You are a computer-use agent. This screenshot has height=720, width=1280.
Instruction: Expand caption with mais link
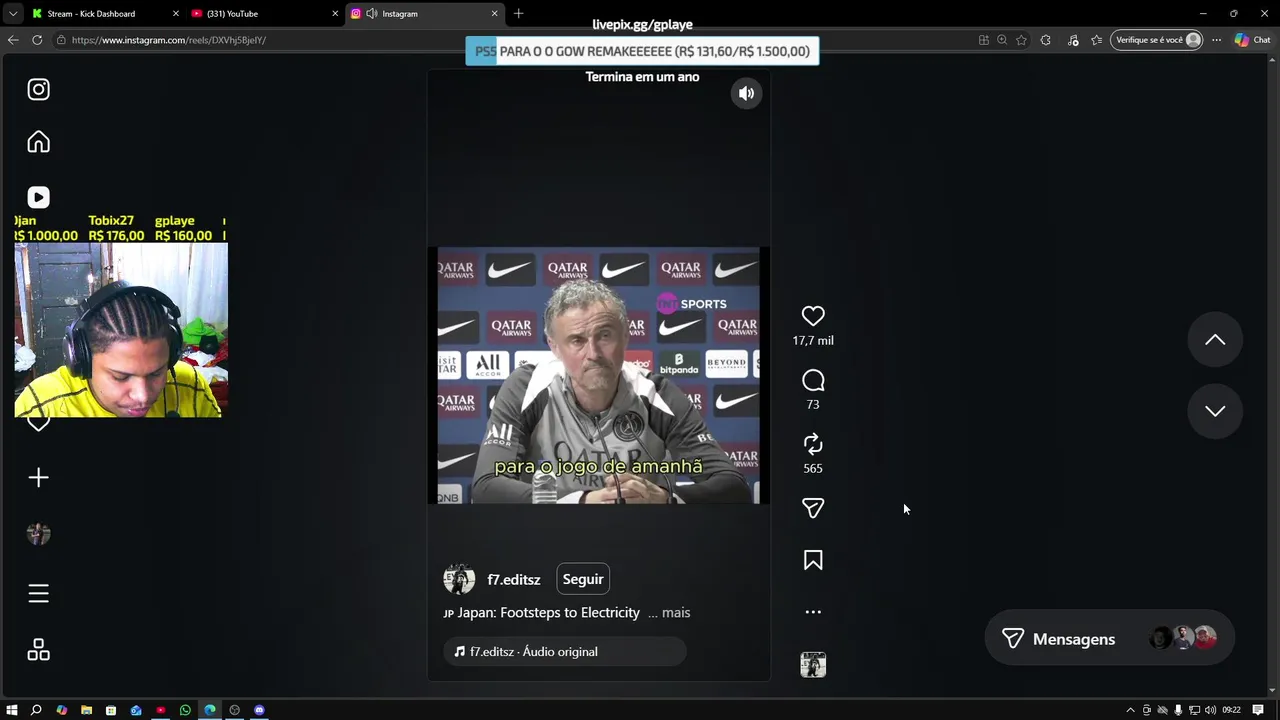(x=676, y=612)
